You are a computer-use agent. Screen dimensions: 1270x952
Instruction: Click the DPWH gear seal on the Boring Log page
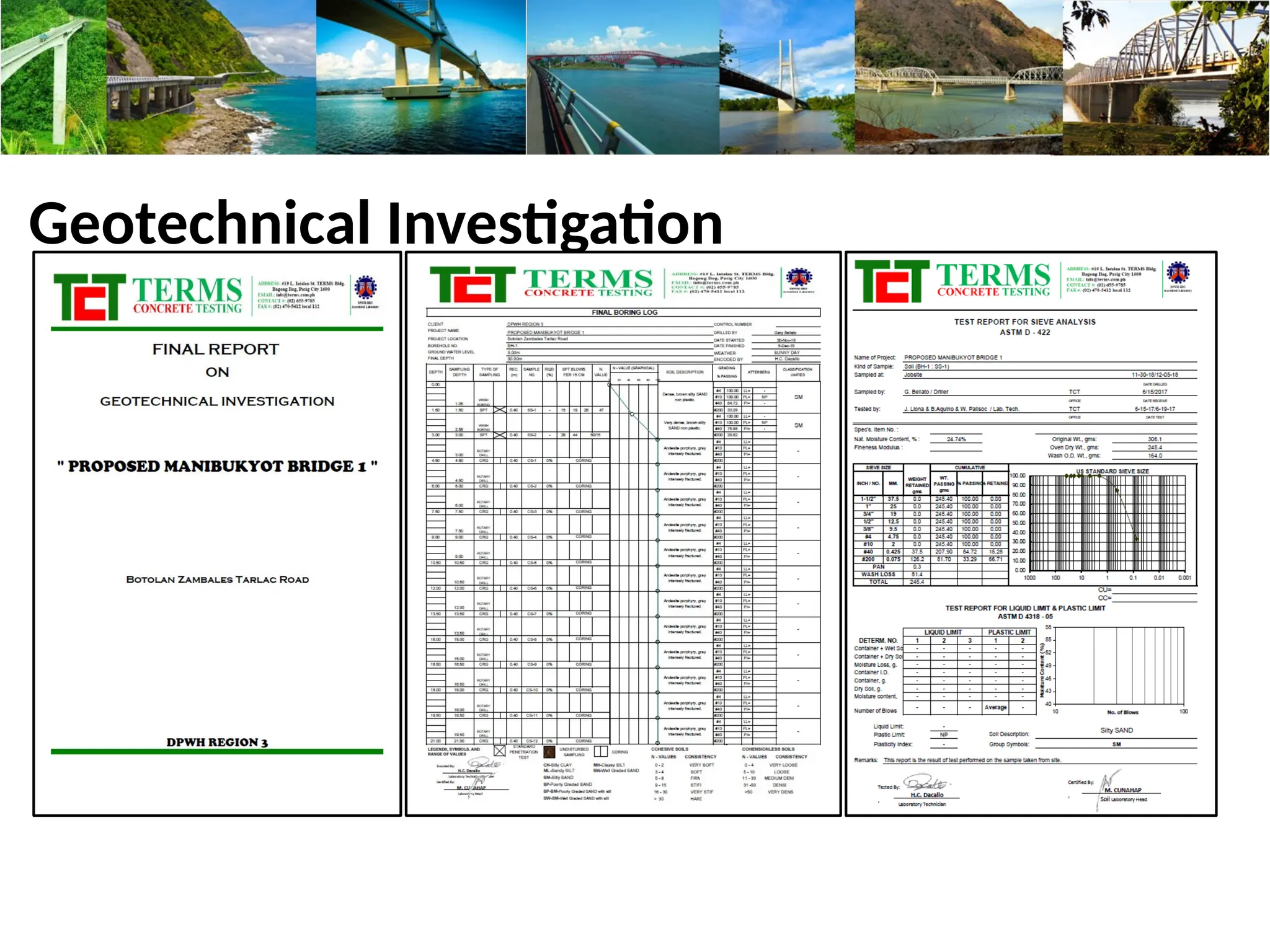(799, 277)
